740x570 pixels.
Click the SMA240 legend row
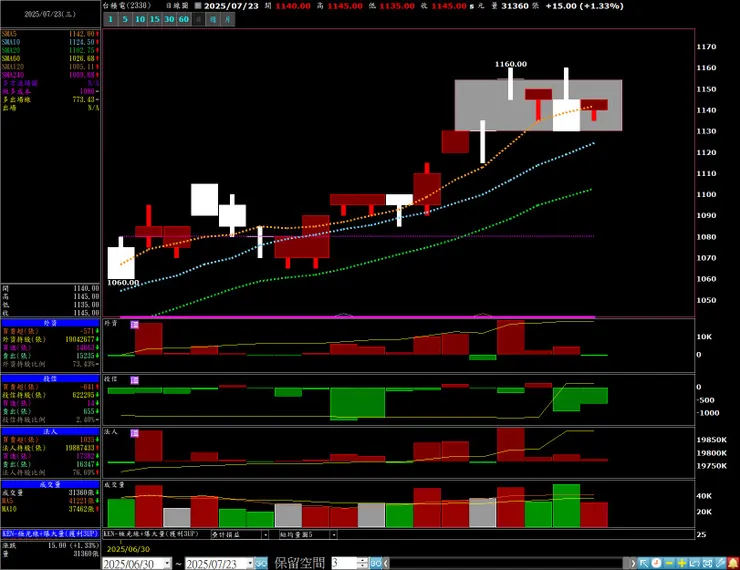coord(50,75)
